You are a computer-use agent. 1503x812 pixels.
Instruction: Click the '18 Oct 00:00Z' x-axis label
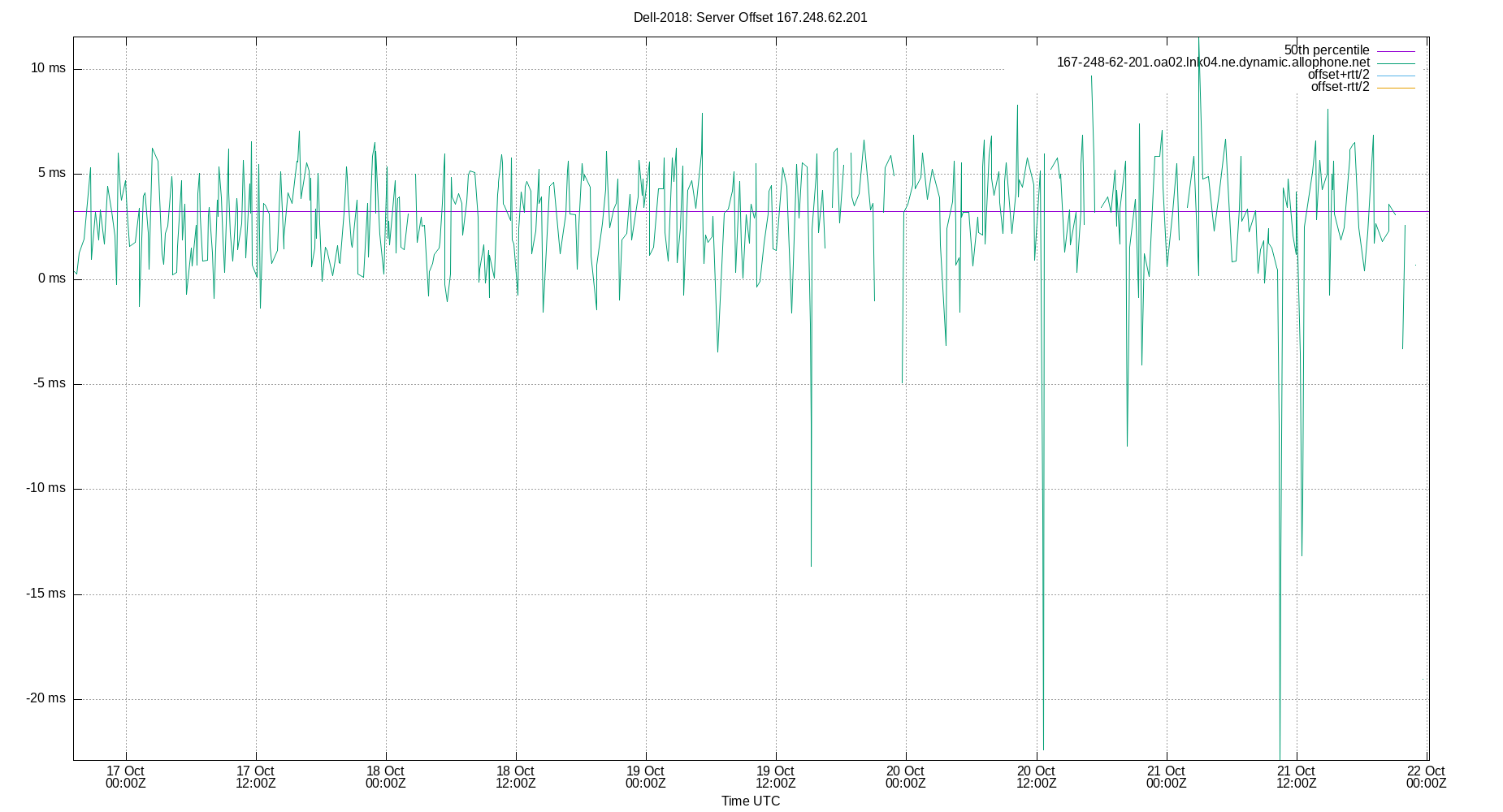[385, 777]
